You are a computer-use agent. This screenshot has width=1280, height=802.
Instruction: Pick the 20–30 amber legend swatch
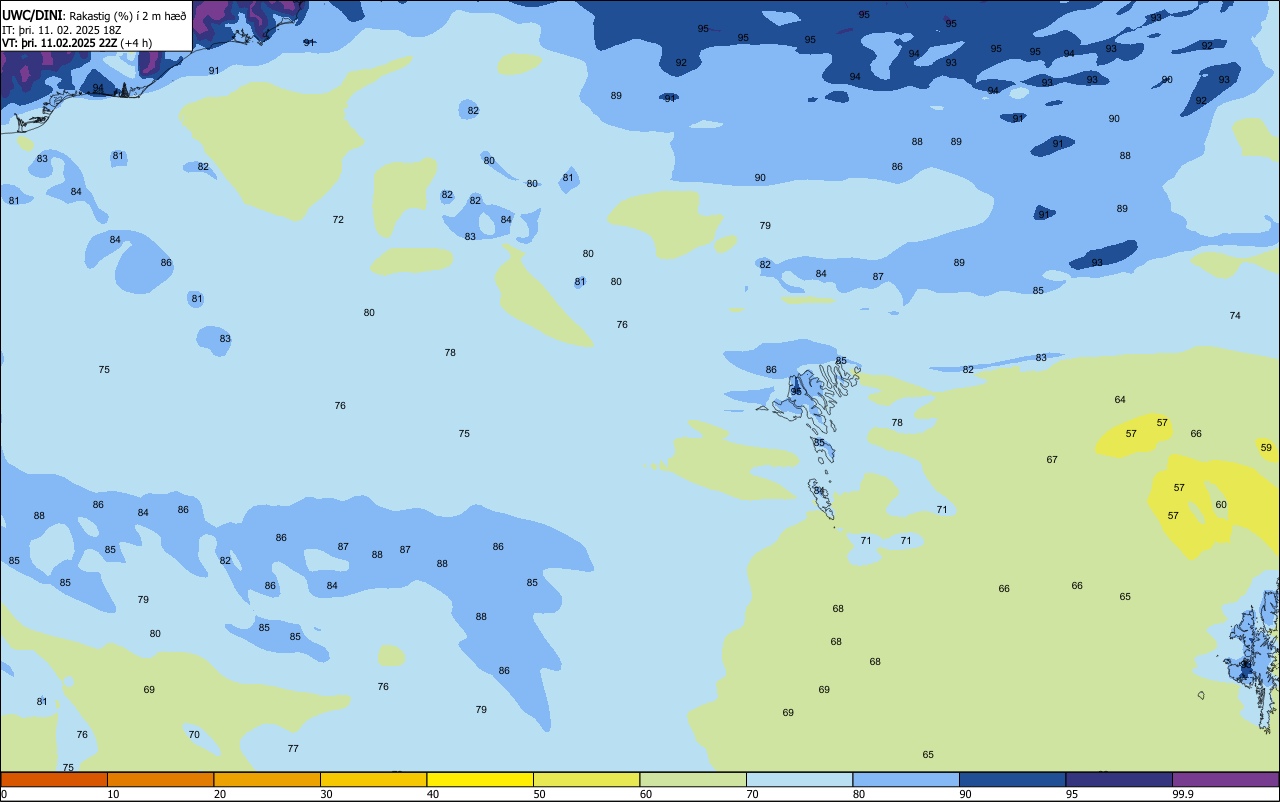267,779
